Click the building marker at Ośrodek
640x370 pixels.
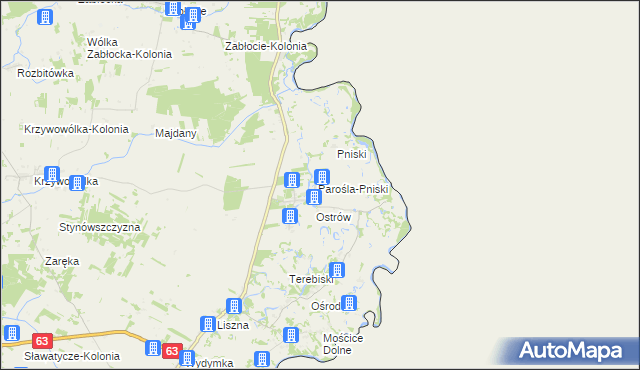point(349,303)
